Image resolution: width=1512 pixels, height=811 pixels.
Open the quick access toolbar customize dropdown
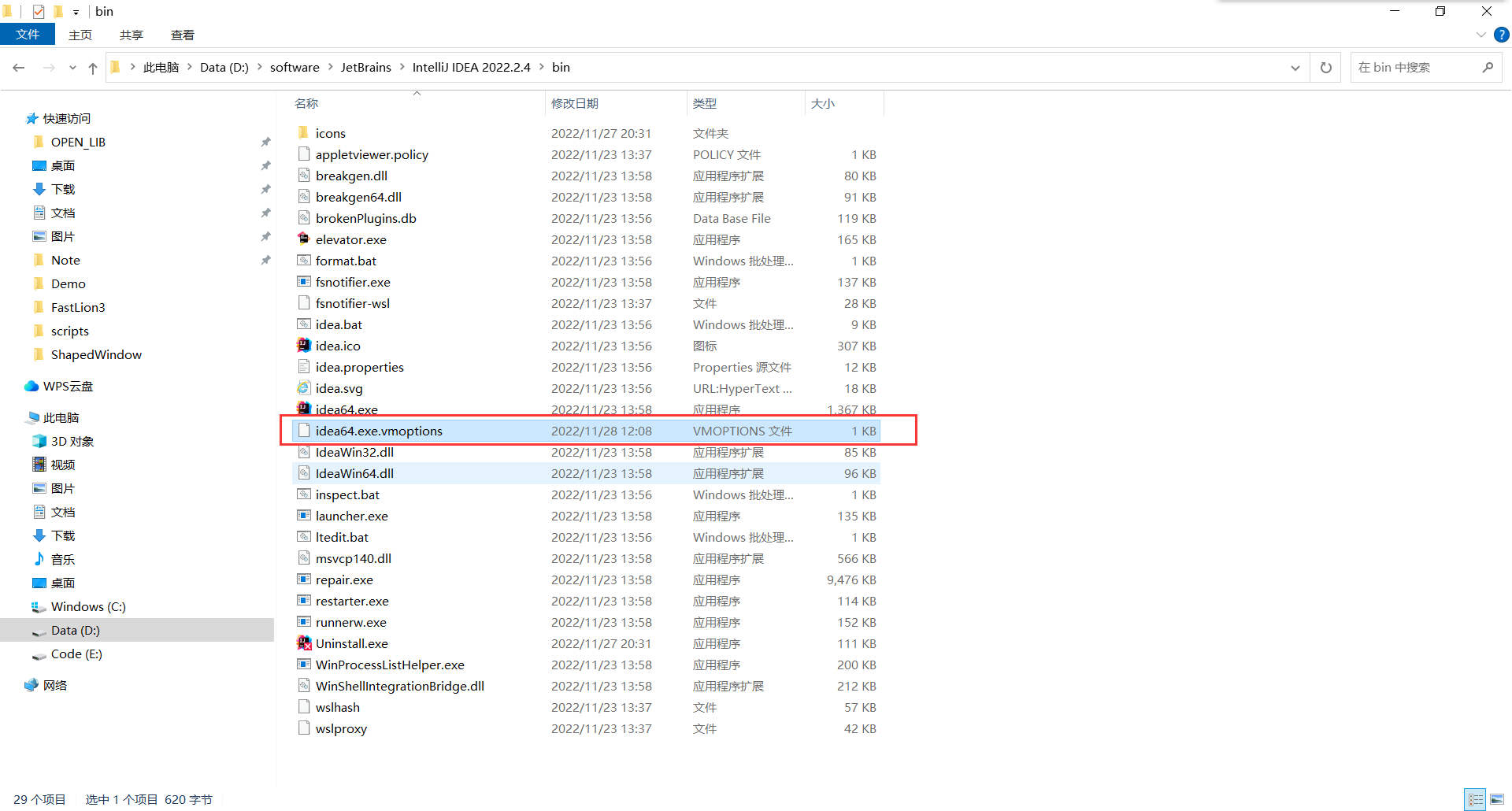pos(76,12)
